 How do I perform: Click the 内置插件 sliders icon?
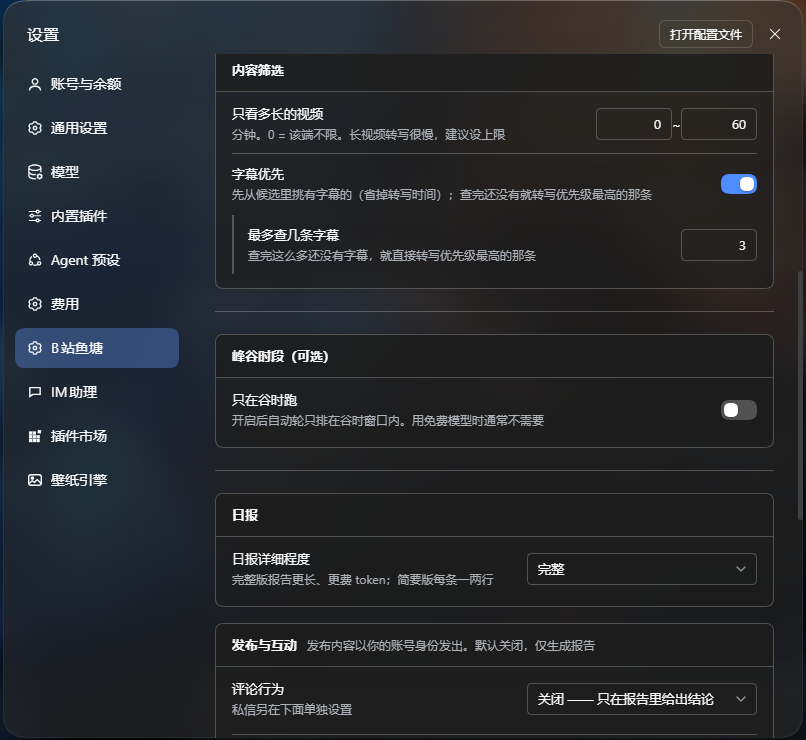pyautogui.click(x=34, y=216)
